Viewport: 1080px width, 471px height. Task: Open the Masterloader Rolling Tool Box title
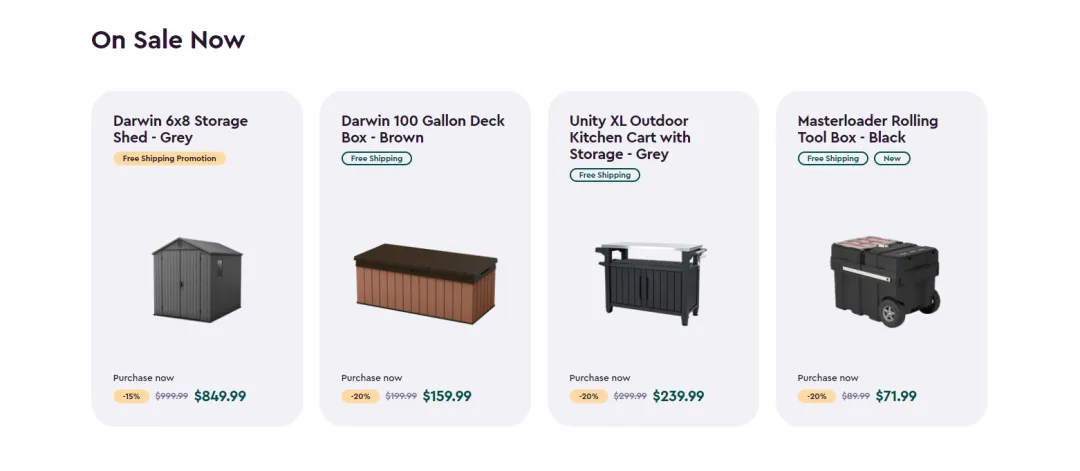(x=867, y=129)
